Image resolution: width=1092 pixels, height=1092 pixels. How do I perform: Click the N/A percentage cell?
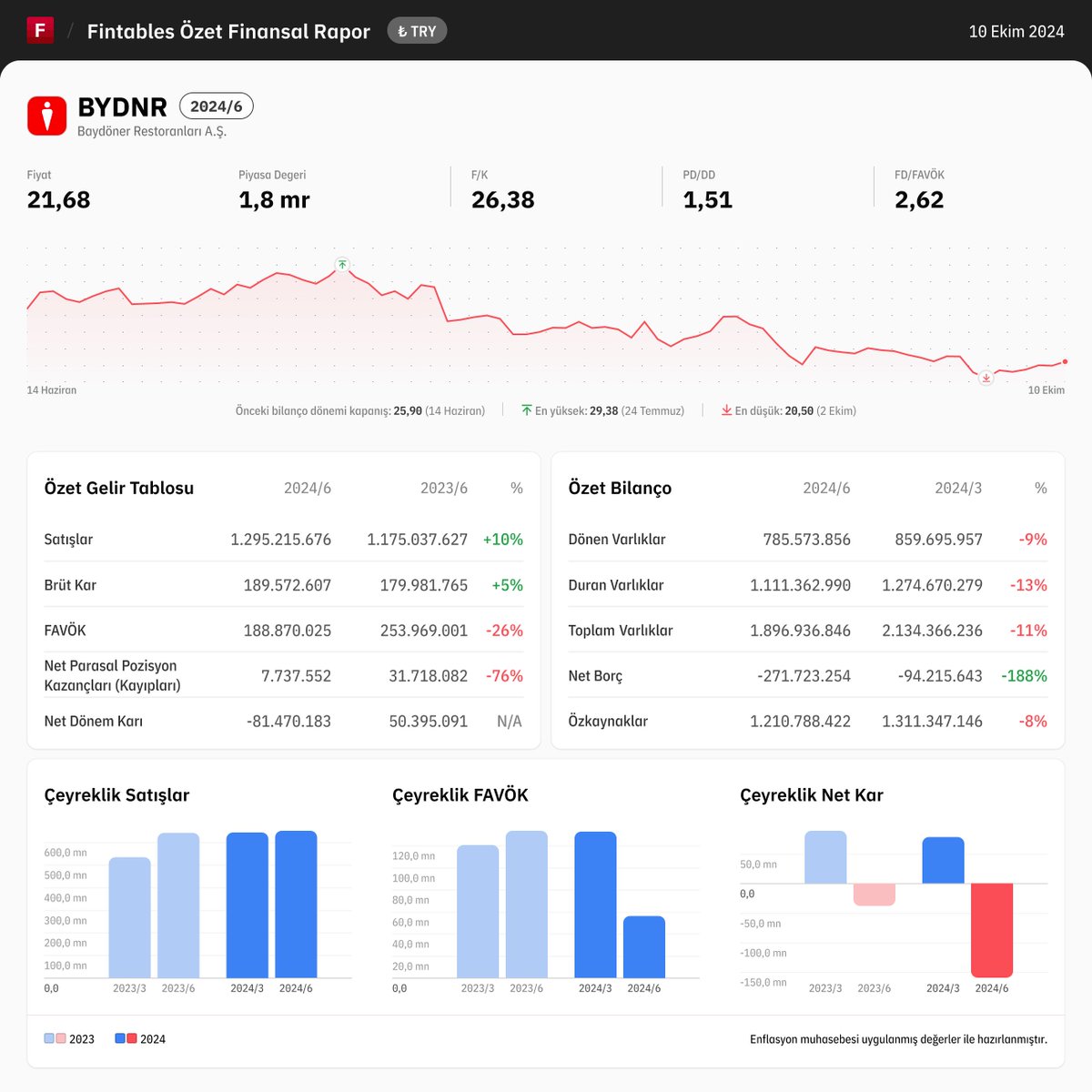(510, 722)
